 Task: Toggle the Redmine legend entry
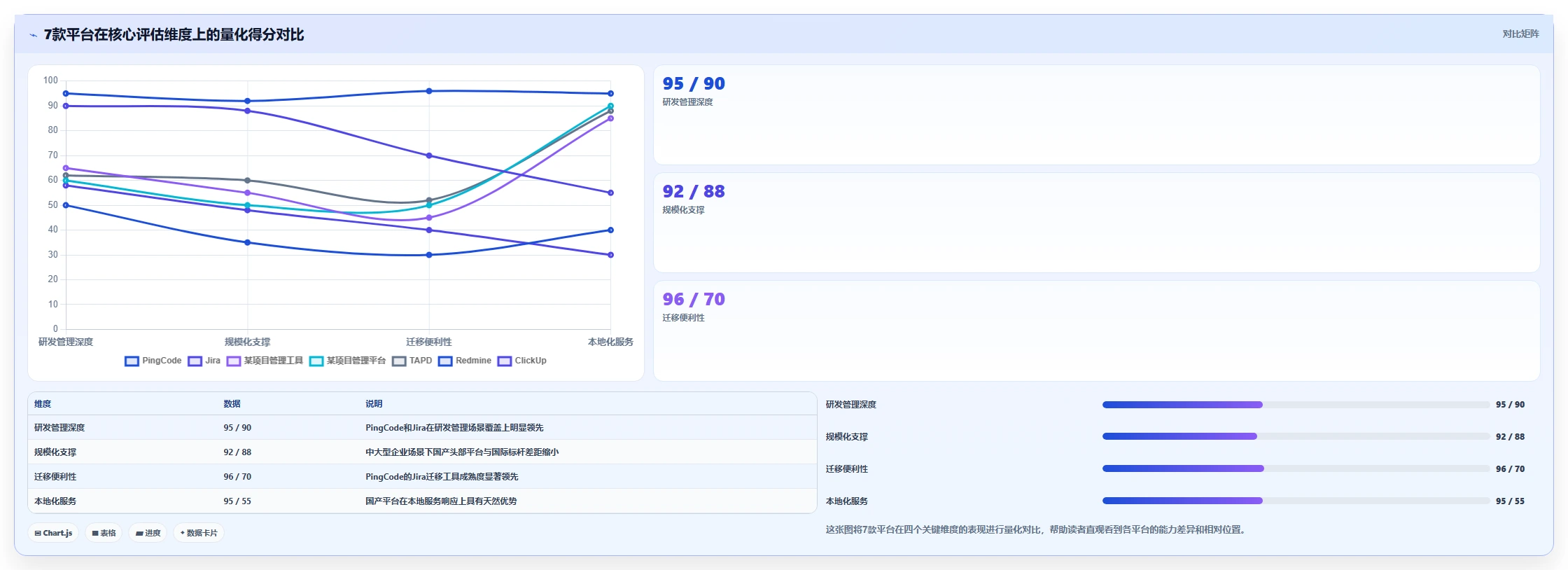(x=464, y=361)
